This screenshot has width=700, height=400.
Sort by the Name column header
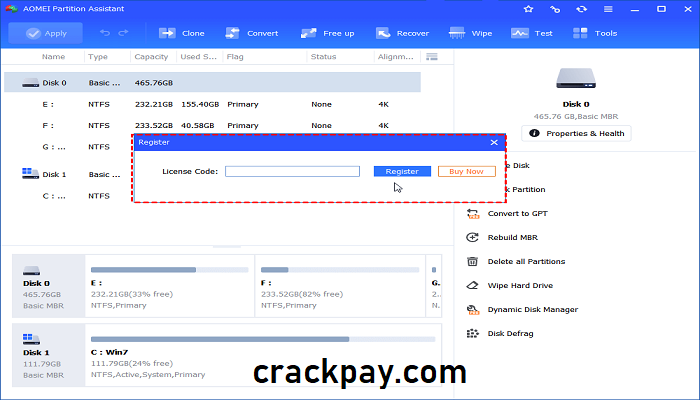point(54,57)
